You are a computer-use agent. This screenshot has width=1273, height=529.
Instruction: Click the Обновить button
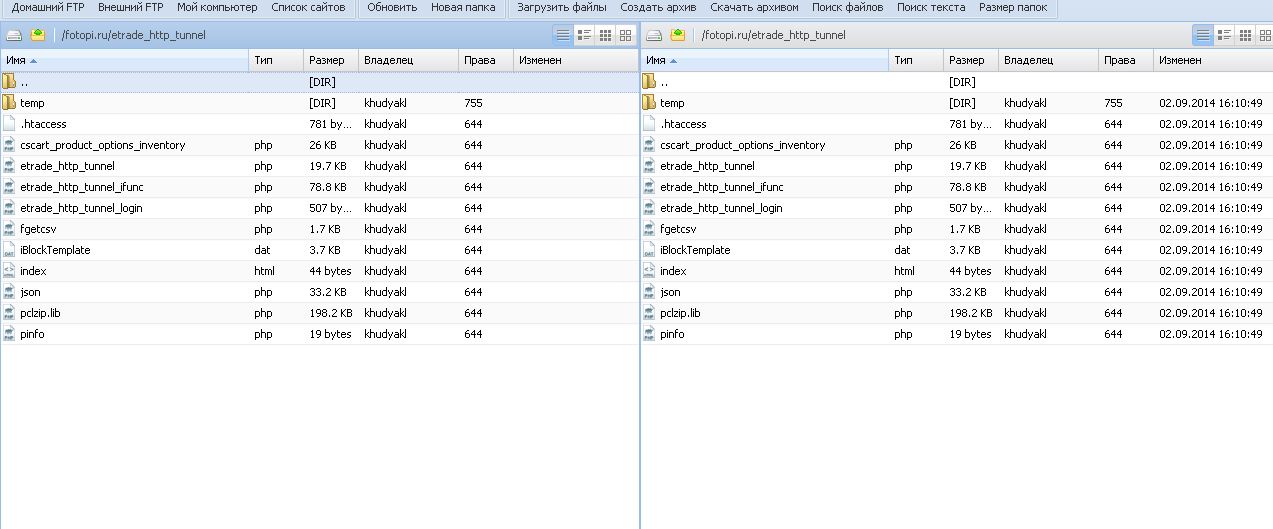tap(392, 8)
